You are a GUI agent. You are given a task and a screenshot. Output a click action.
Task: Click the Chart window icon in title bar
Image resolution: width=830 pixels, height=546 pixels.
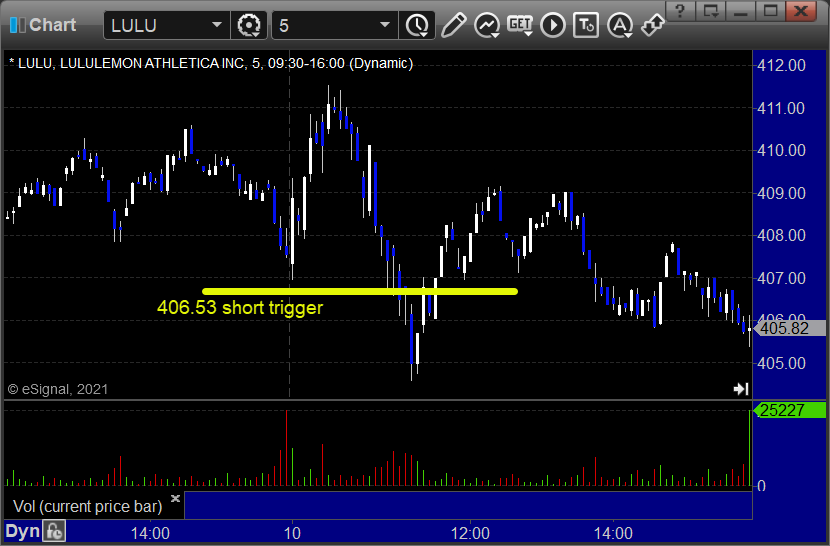(x=17, y=25)
